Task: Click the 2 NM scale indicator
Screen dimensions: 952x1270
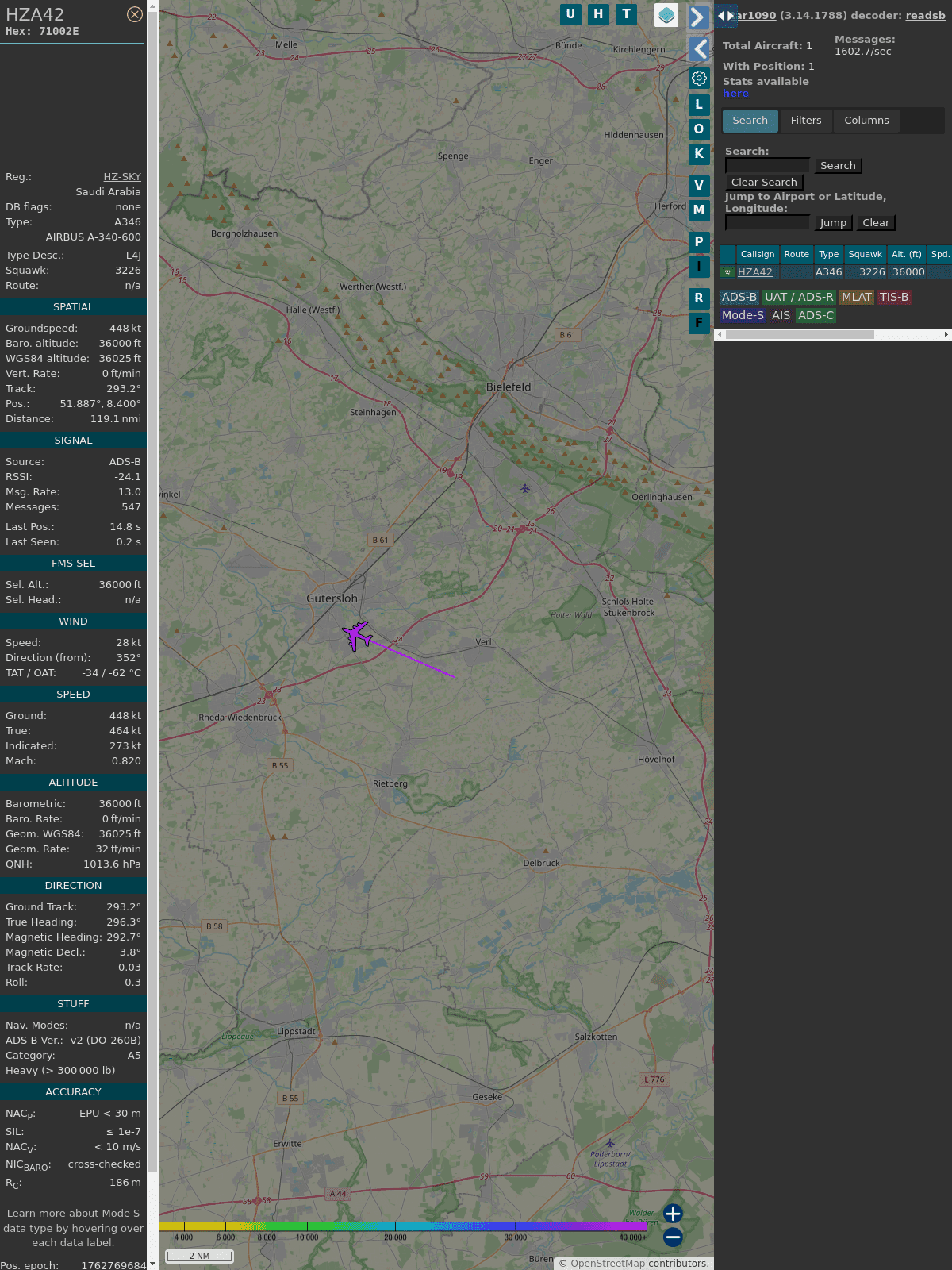Action: (x=200, y=1256)
